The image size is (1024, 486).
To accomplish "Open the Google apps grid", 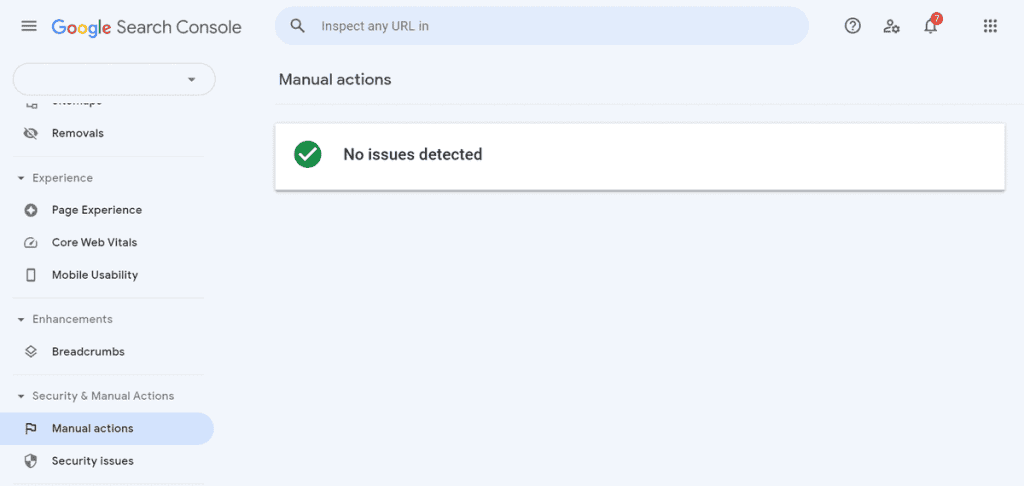I will (990, 26).
